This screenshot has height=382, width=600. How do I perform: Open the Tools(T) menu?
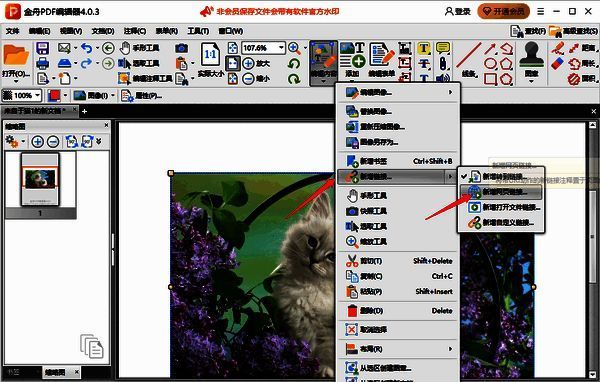(x=198, y=31)
